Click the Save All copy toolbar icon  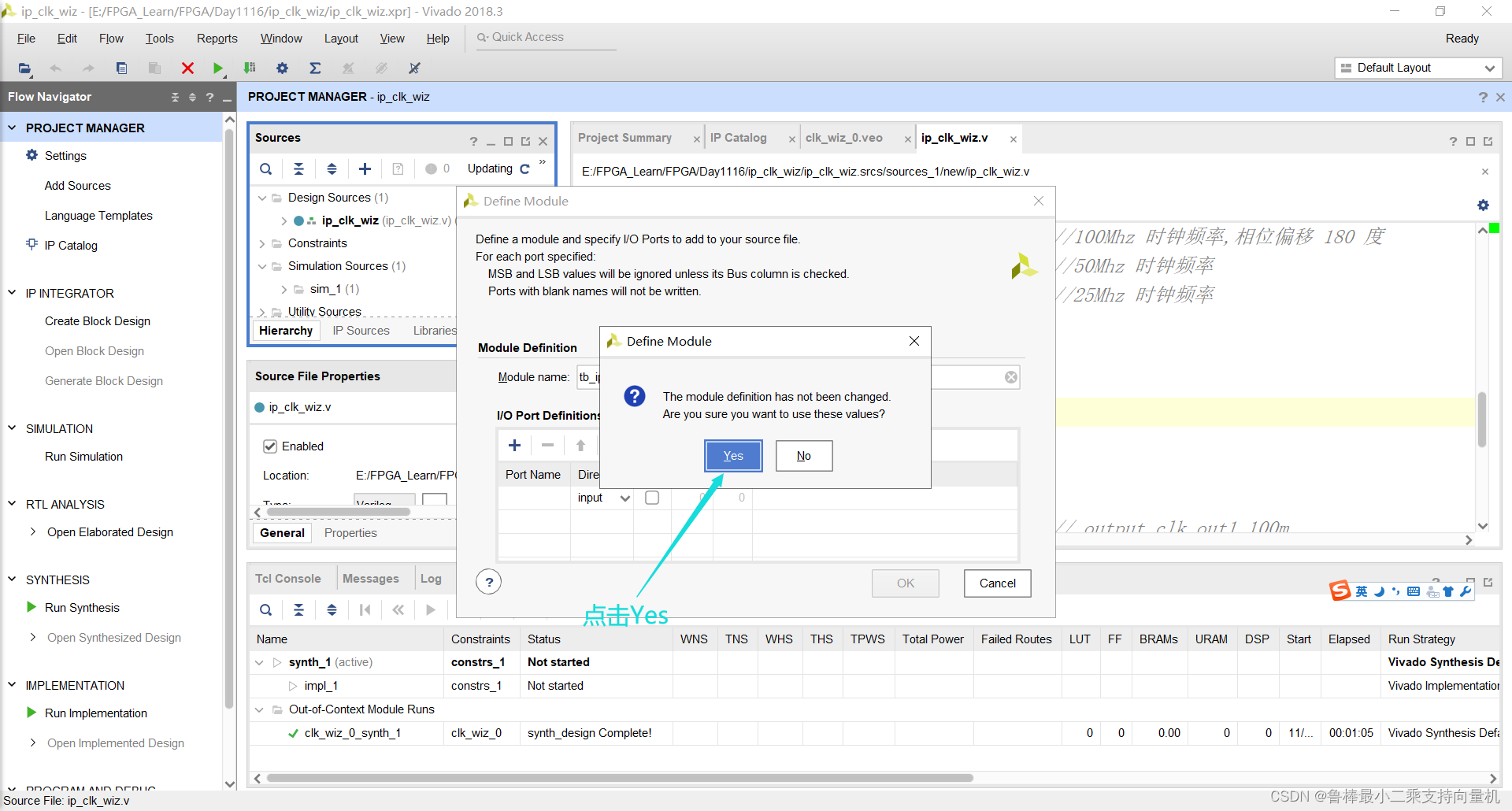[121, 69]
